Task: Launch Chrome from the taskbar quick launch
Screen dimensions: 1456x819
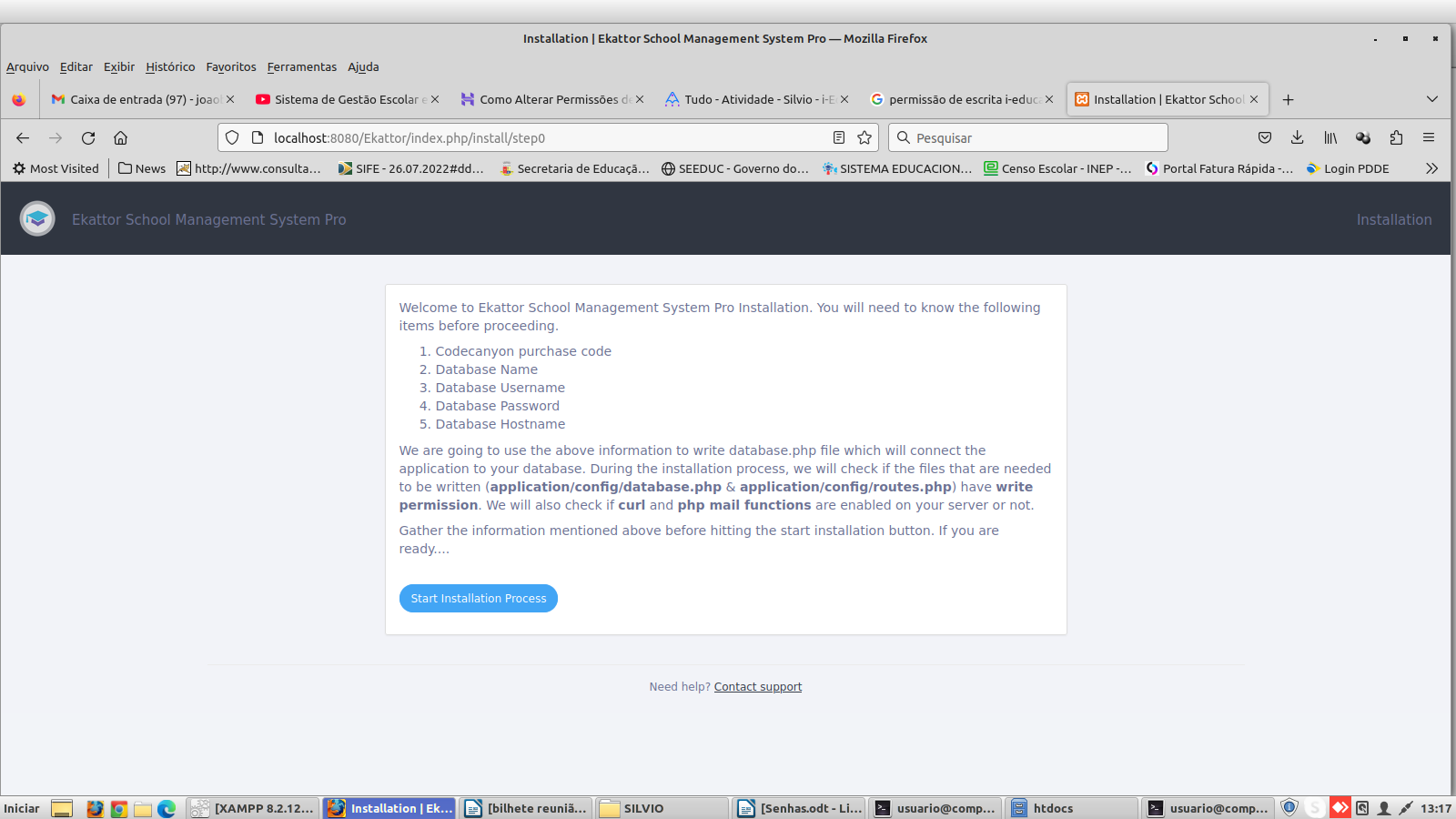Action: point(119,808)
